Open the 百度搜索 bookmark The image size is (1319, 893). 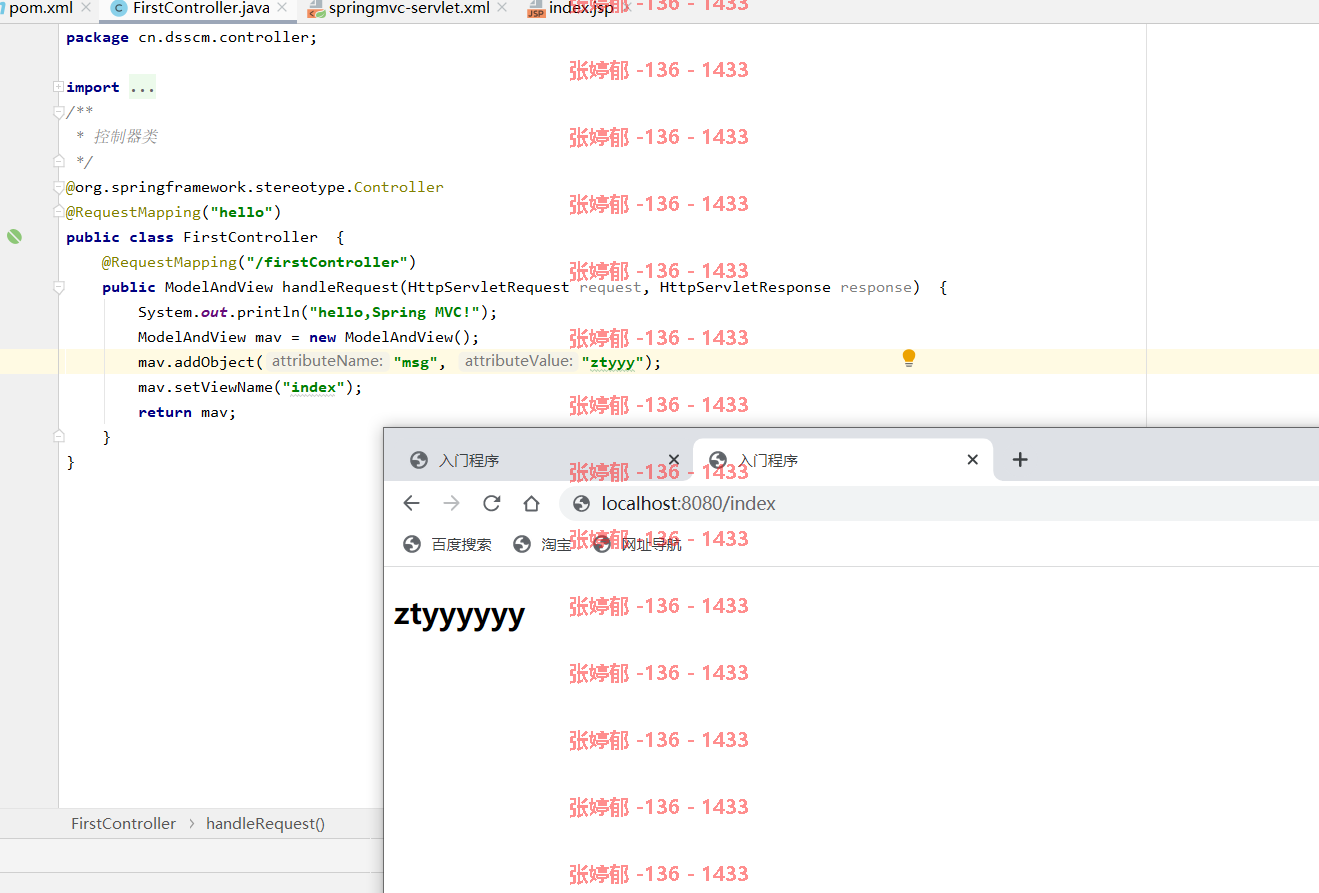447,544
